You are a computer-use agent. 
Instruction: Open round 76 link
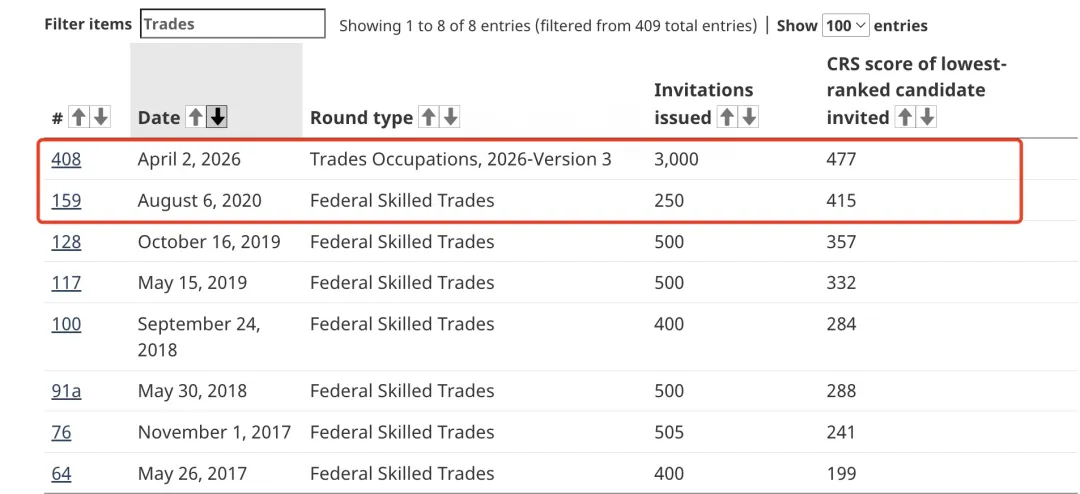[x=61, y=432]
